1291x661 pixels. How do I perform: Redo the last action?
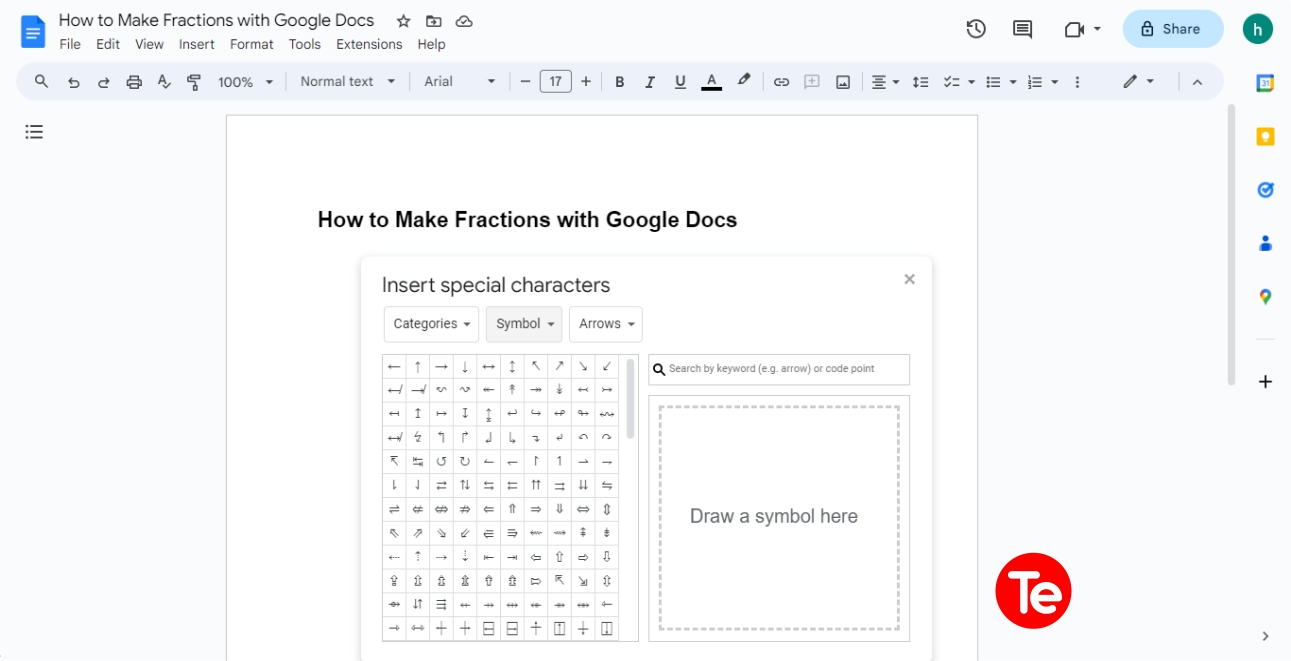(x=103, y=82)
